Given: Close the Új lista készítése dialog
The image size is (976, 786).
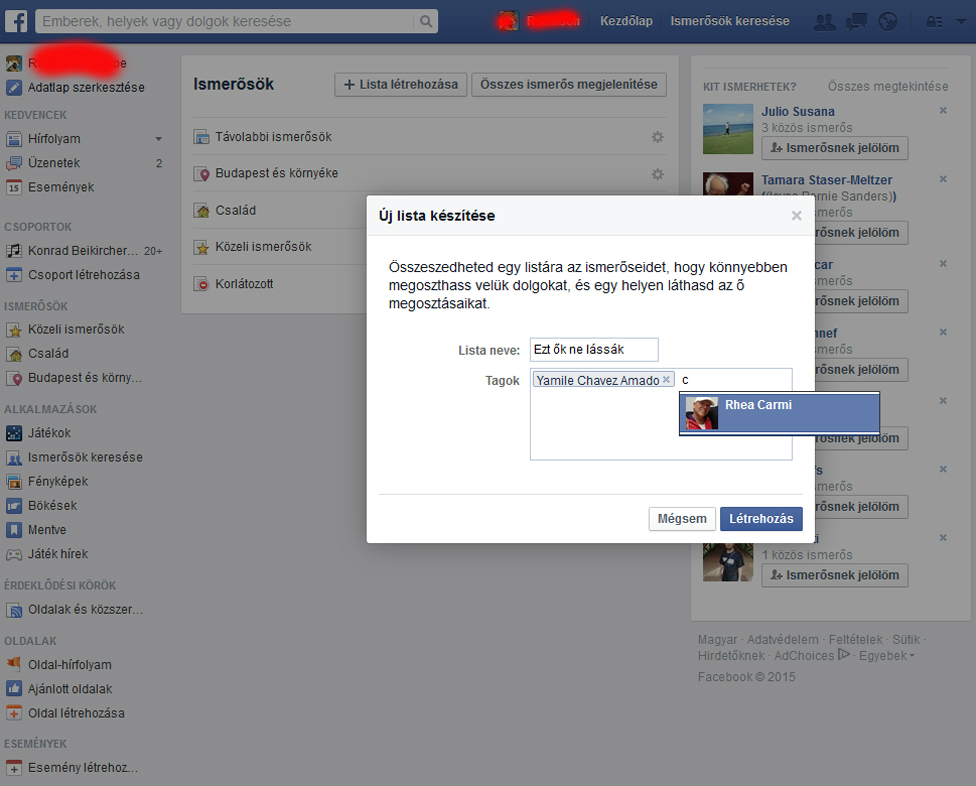Looking at the screenshot, I should 796,215.
